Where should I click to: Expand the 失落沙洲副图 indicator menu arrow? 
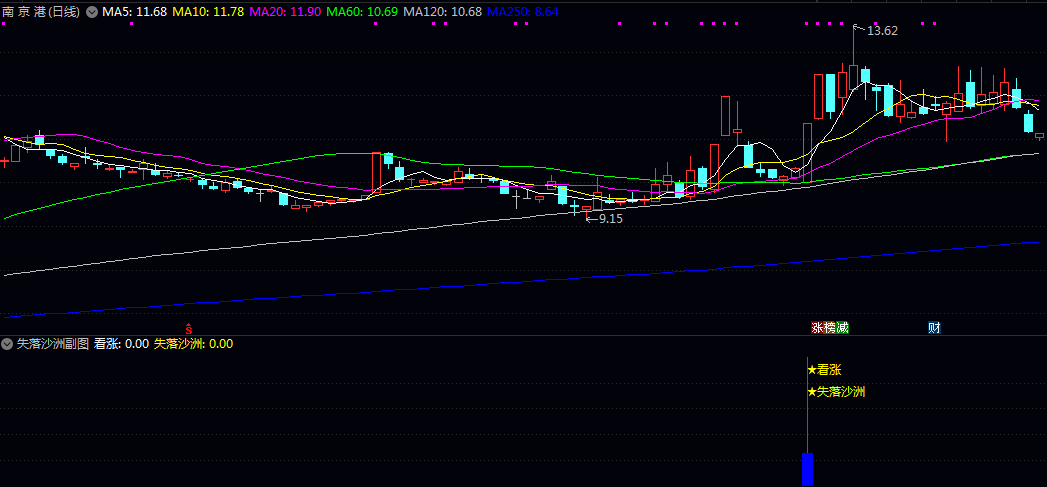pos(8,343)
